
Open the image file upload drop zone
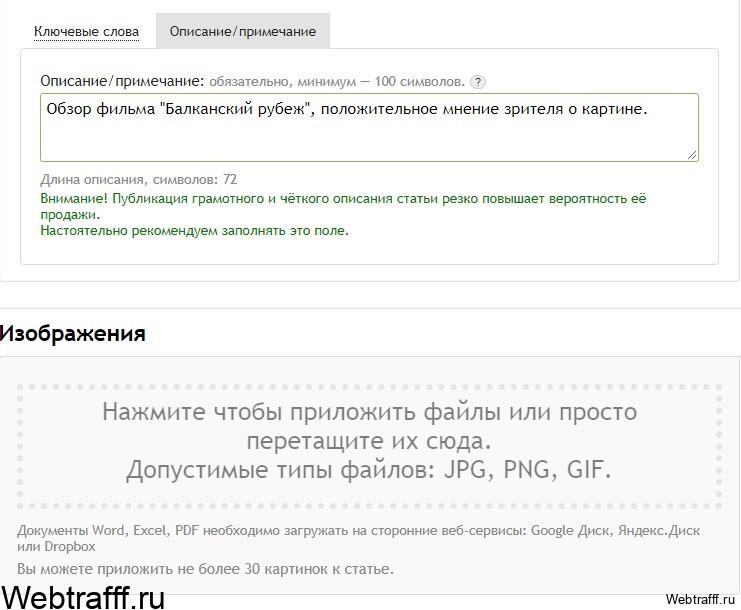[x=369, y=446]
